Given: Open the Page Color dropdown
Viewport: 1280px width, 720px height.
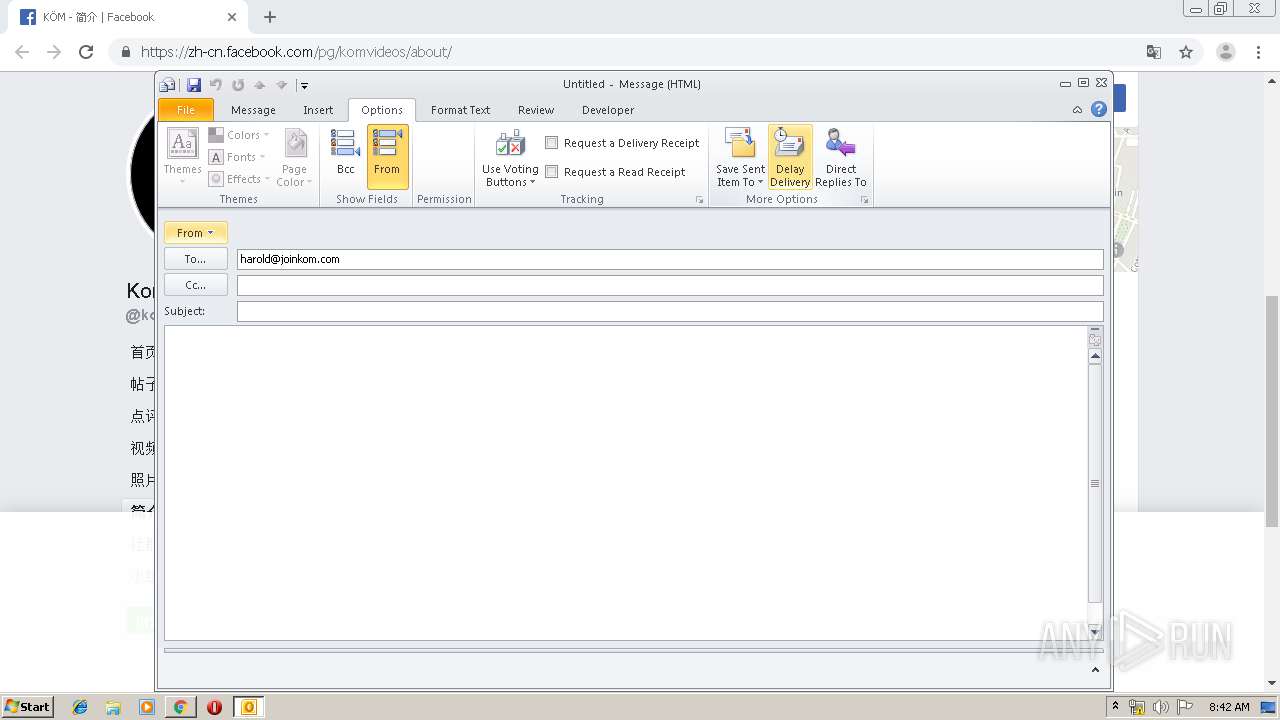Looking at the screenshot, I should tap(295, 157).
